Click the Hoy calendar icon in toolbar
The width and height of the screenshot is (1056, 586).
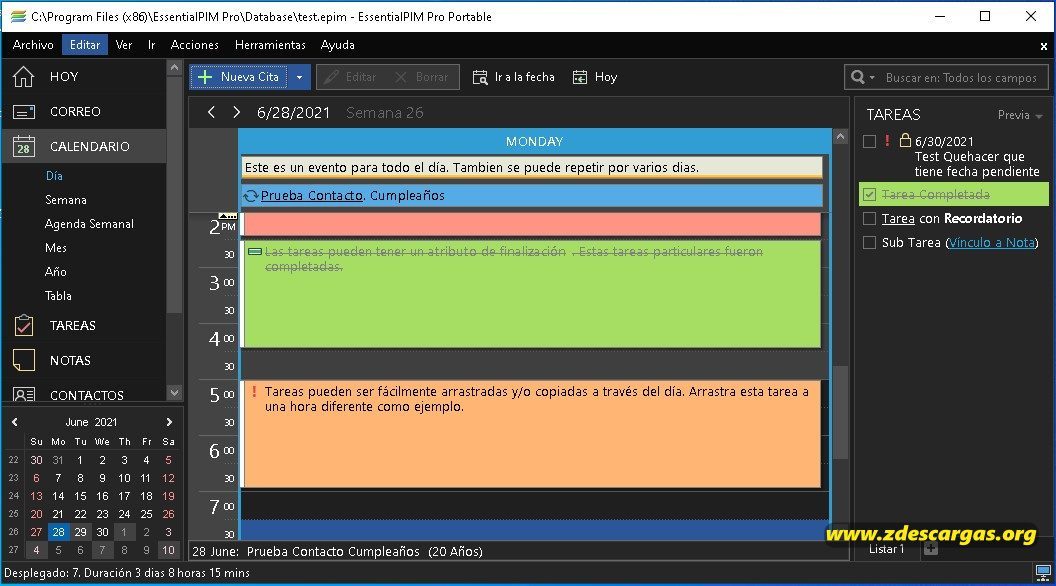(x=580, y=77)
